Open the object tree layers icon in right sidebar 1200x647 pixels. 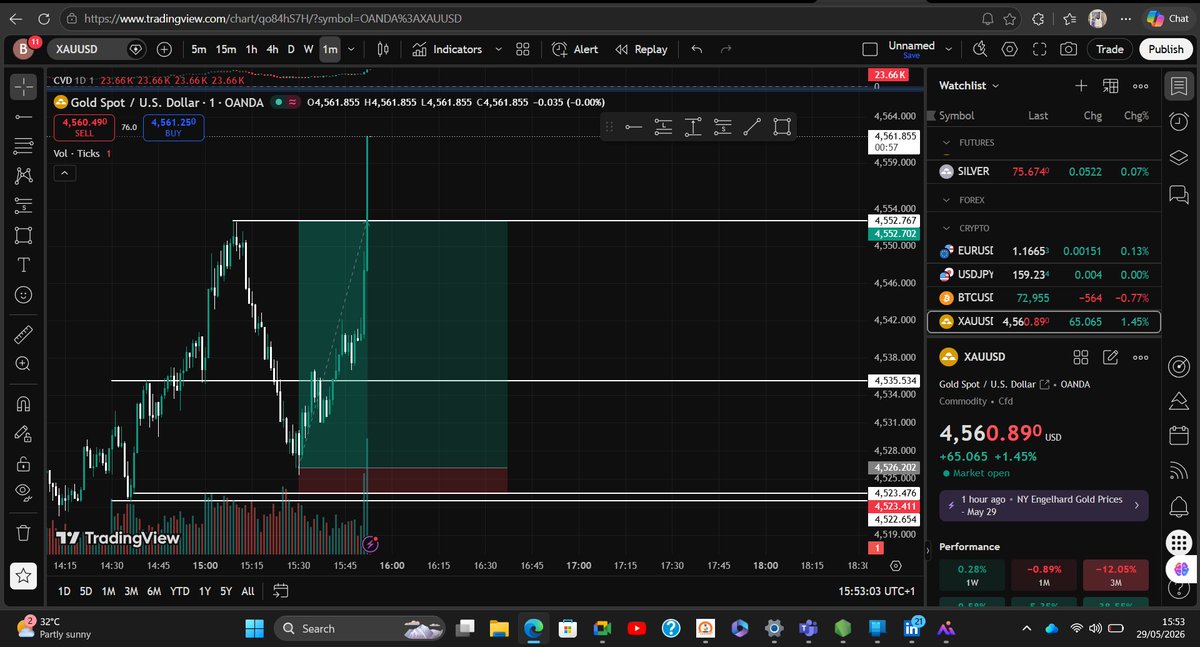click(1178, 159)
